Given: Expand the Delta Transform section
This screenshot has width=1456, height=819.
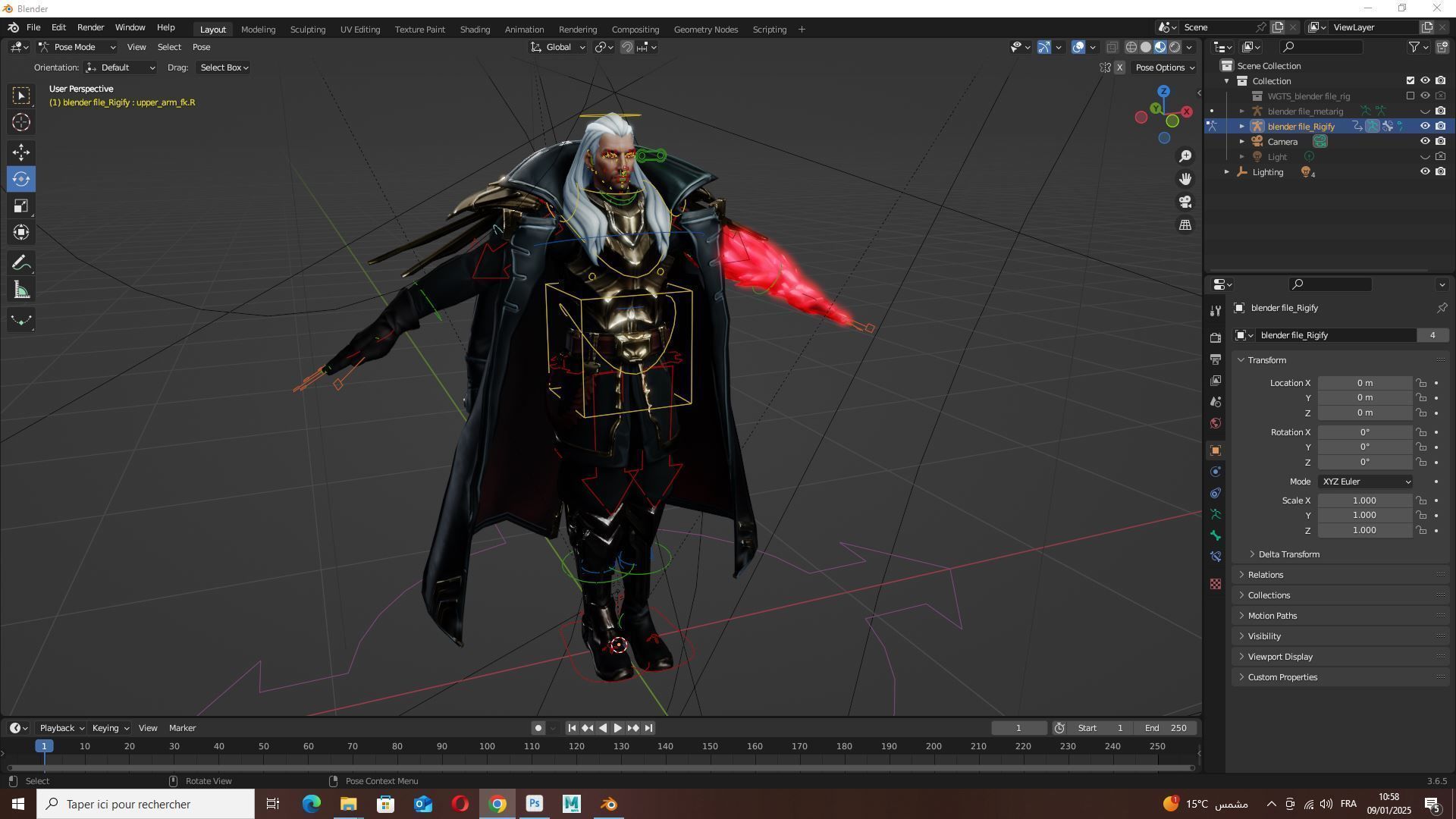Looking at the screenshot, I should point(1288,554).
